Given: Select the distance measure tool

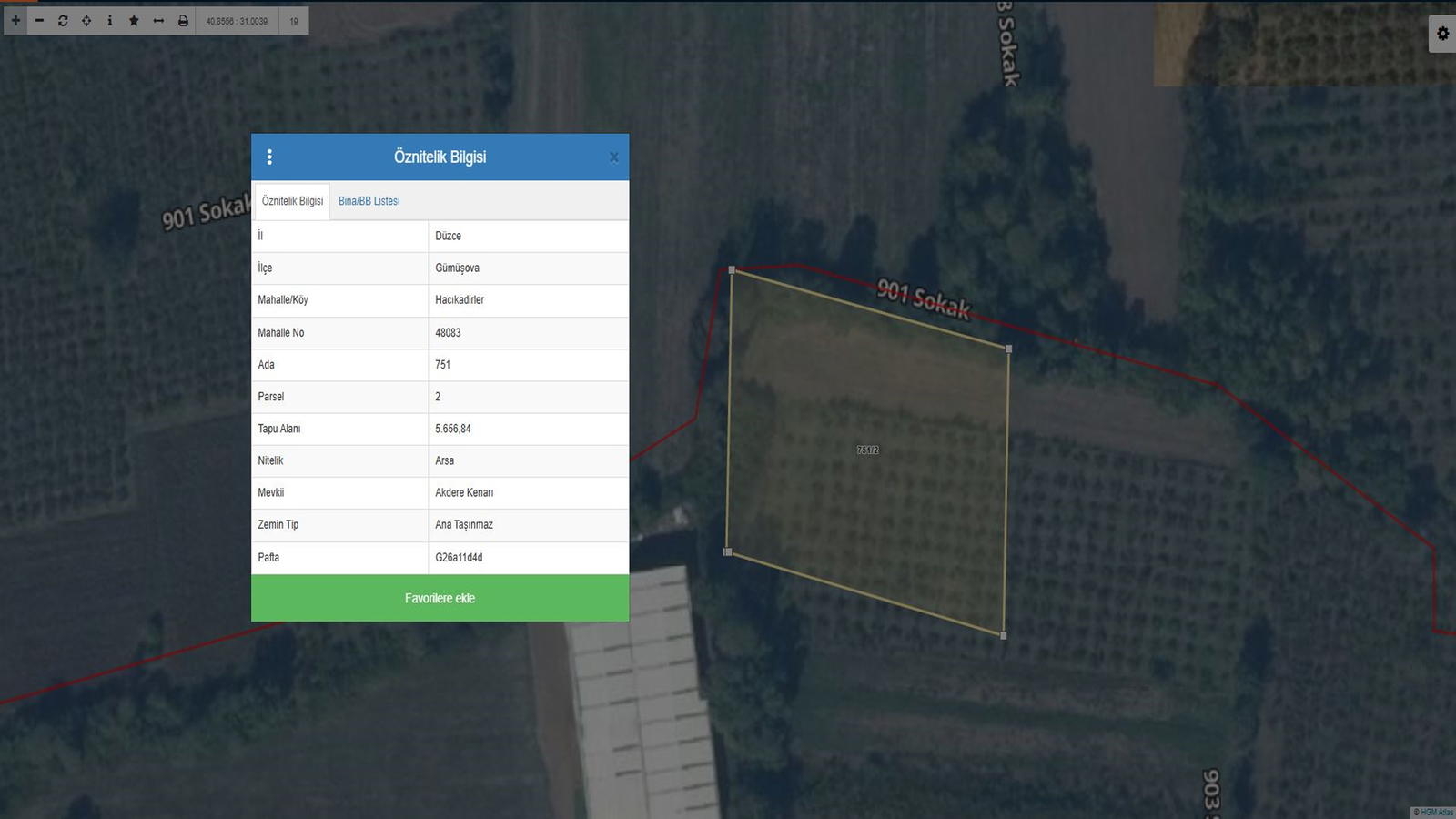Looking at the screenshot, I should [158, 20].
